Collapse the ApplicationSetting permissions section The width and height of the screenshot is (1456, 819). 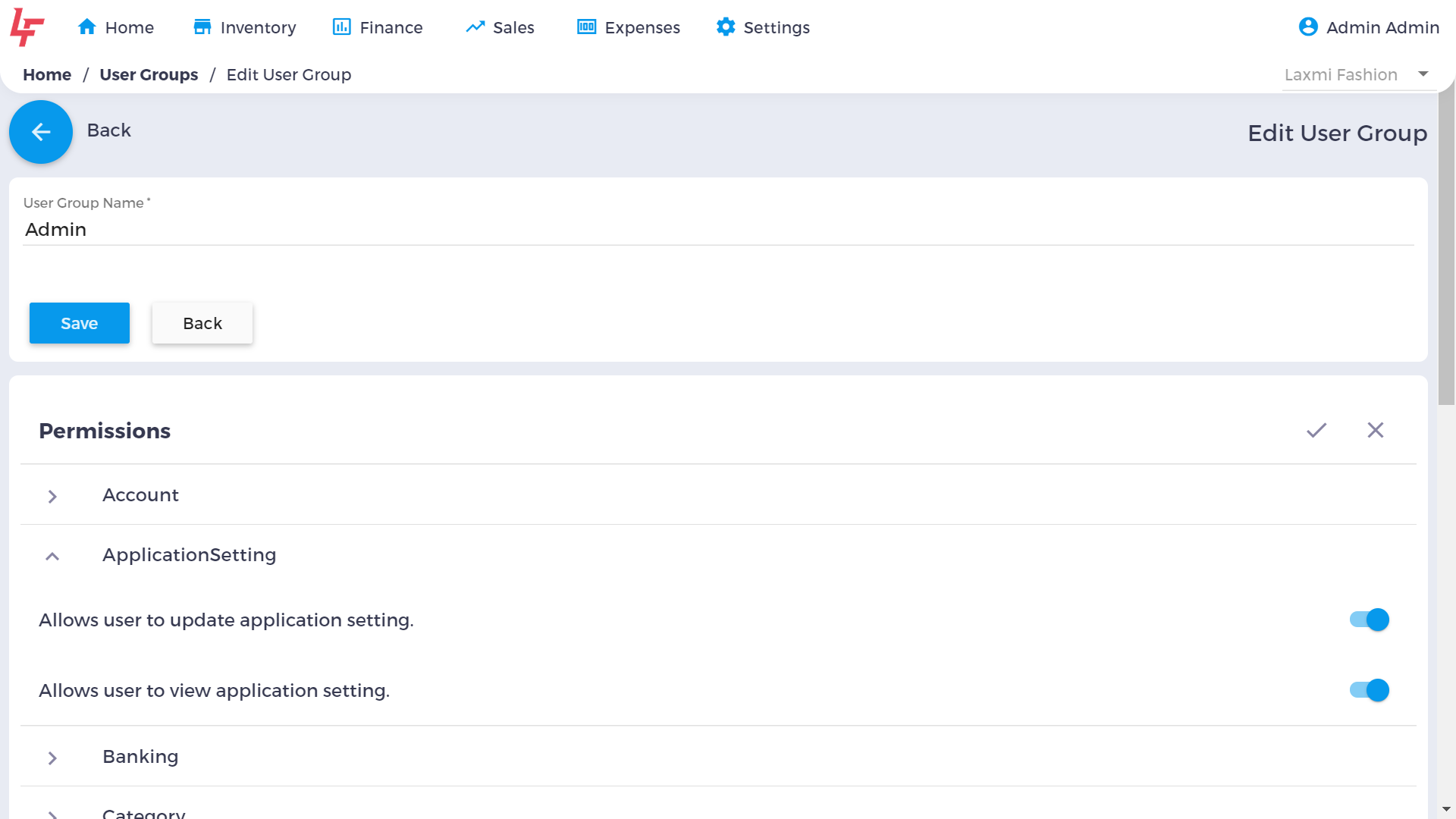point(53,555)
